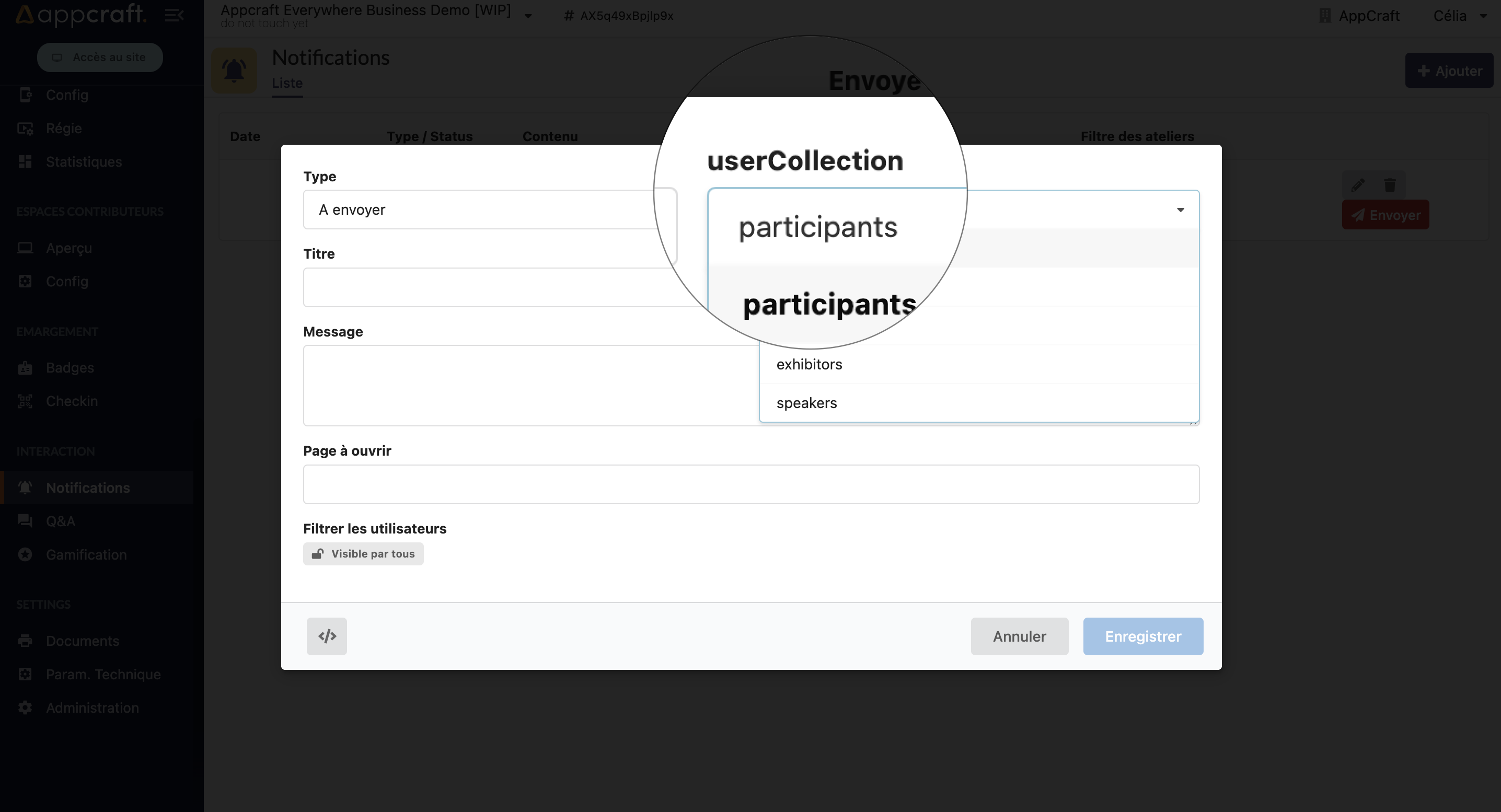Click the Notifications icon in sidebar

point(24,487)
